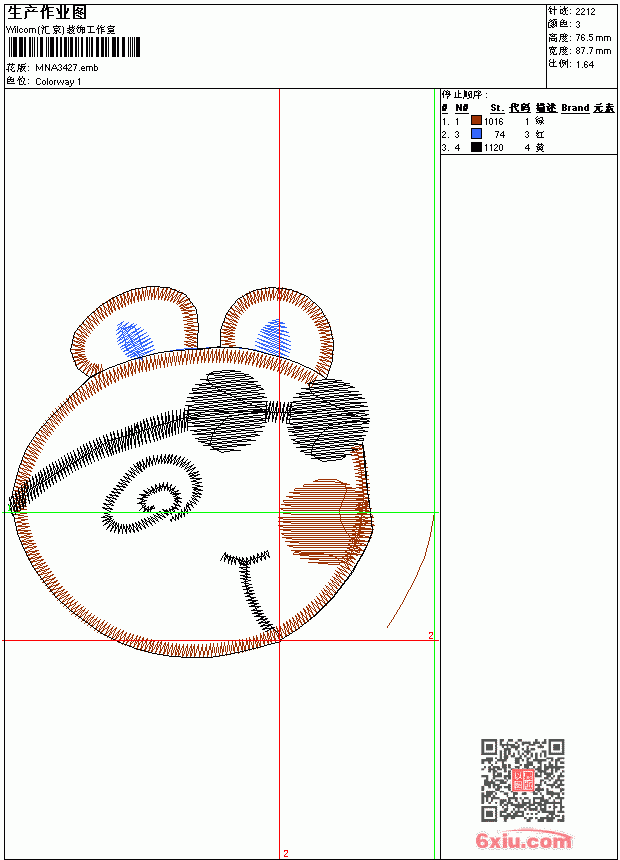Image resolution: width=620 pixels, height=860 pixels.
Task: Pick the blue thread swatch in row 2
Action: point(476,134)
